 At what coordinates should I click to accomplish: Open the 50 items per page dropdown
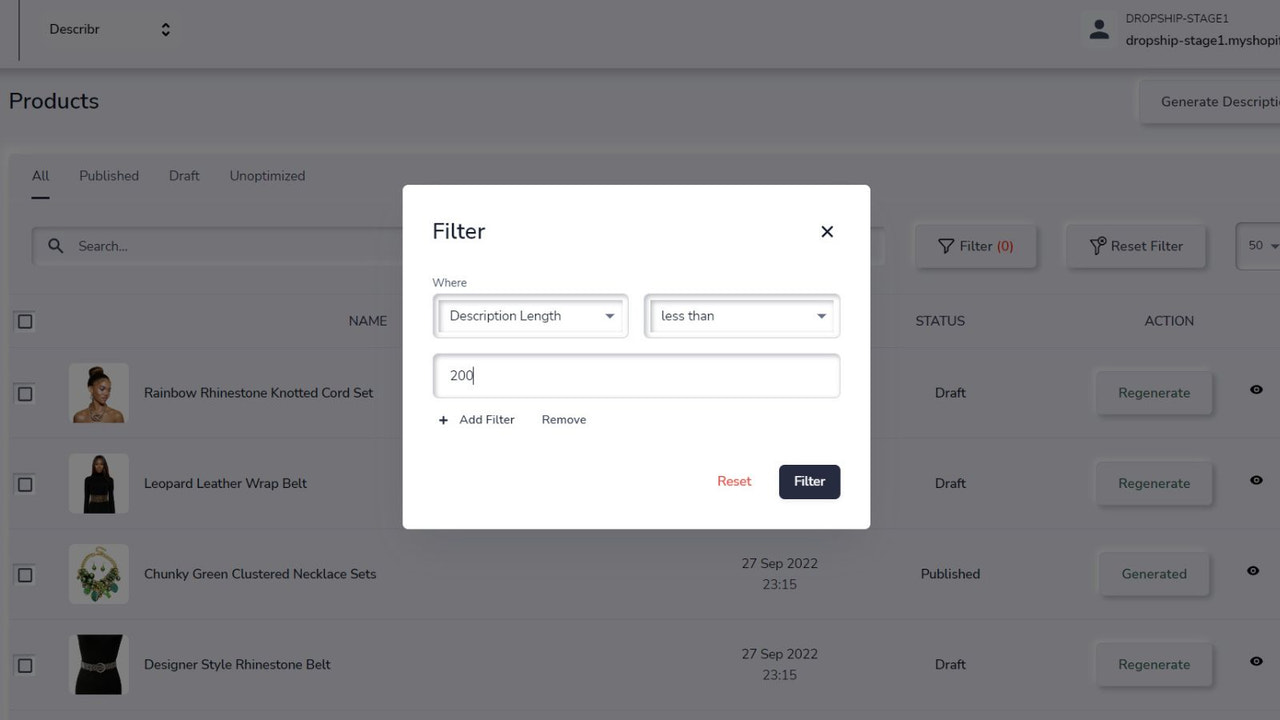(x=1262, y=246)
